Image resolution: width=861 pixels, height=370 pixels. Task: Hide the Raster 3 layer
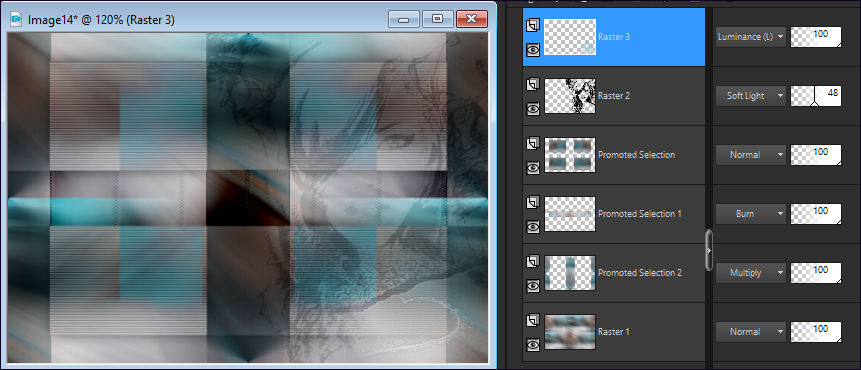(533, 50)
